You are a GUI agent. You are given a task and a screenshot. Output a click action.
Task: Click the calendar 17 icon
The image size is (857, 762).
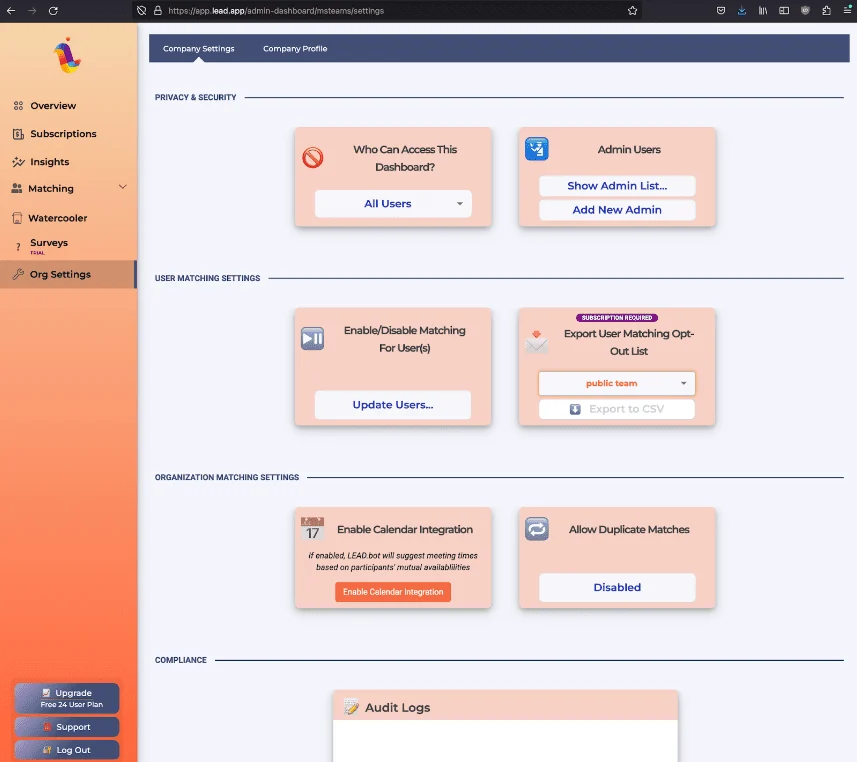313,529
